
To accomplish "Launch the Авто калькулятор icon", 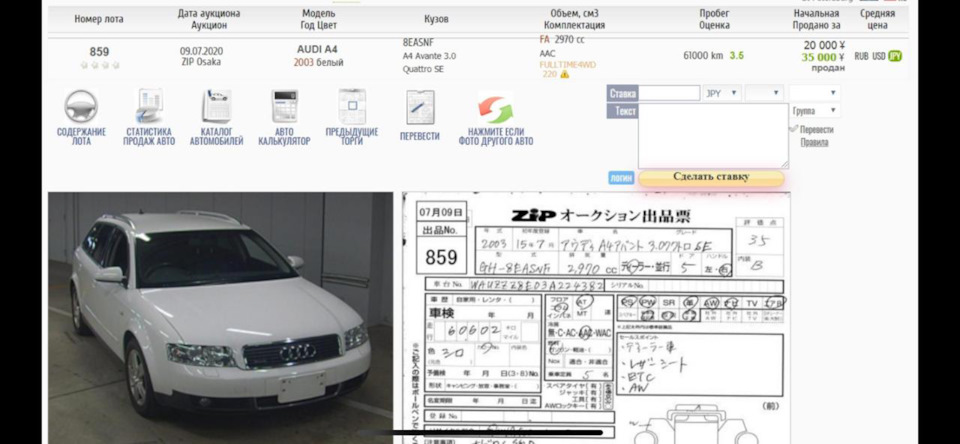I will coord(284,107).
